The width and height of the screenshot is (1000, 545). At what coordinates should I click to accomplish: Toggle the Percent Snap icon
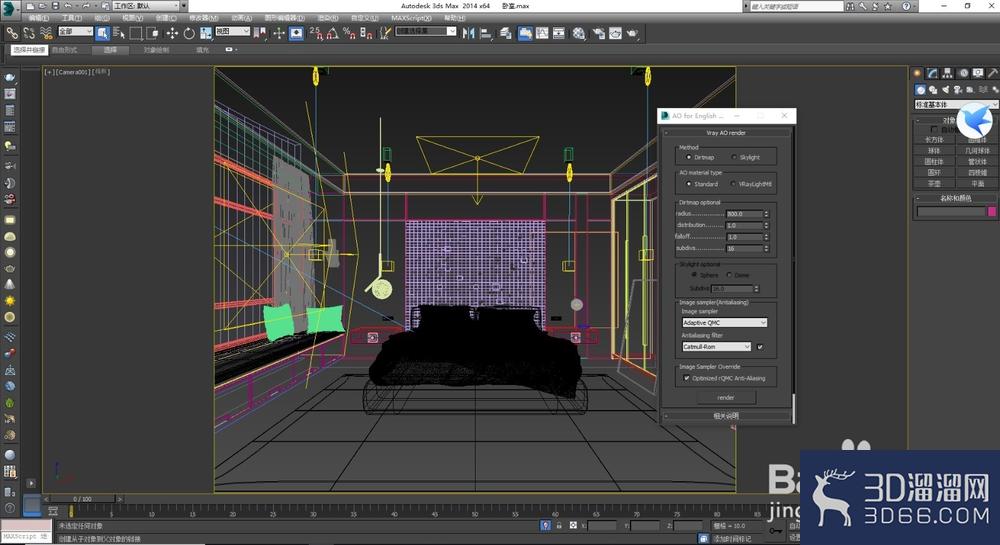(x=349, y=33)
